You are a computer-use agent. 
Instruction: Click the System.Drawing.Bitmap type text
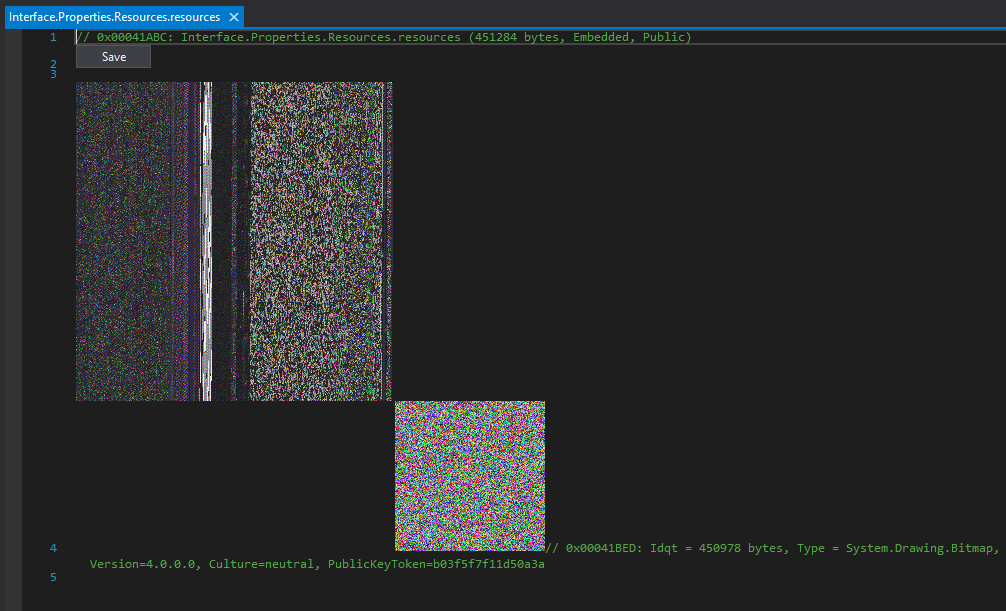pyautogui.click(x=920, y=548)
